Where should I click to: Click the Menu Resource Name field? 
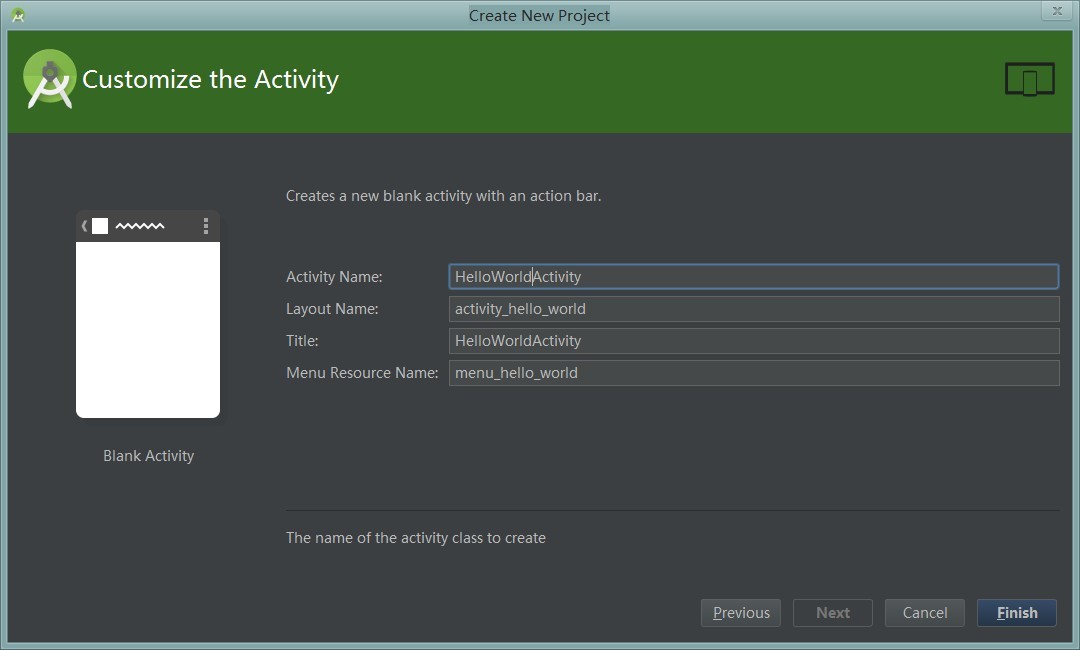[753, 372]
